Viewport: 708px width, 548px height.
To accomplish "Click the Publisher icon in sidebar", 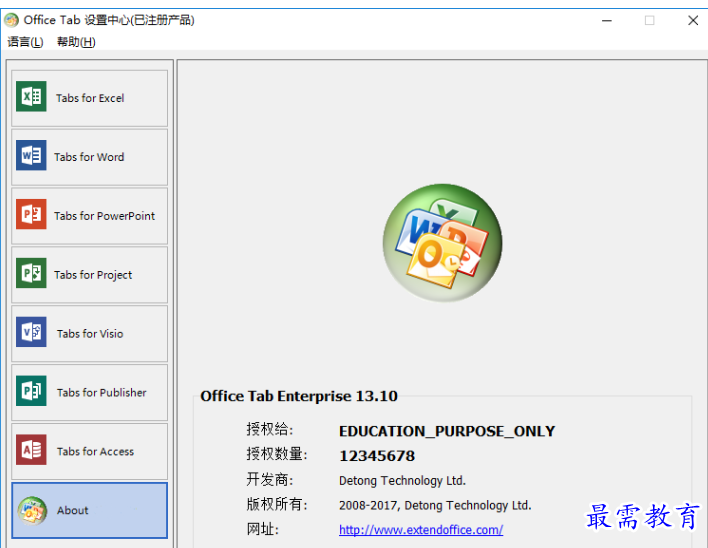I will click(31, 391).
